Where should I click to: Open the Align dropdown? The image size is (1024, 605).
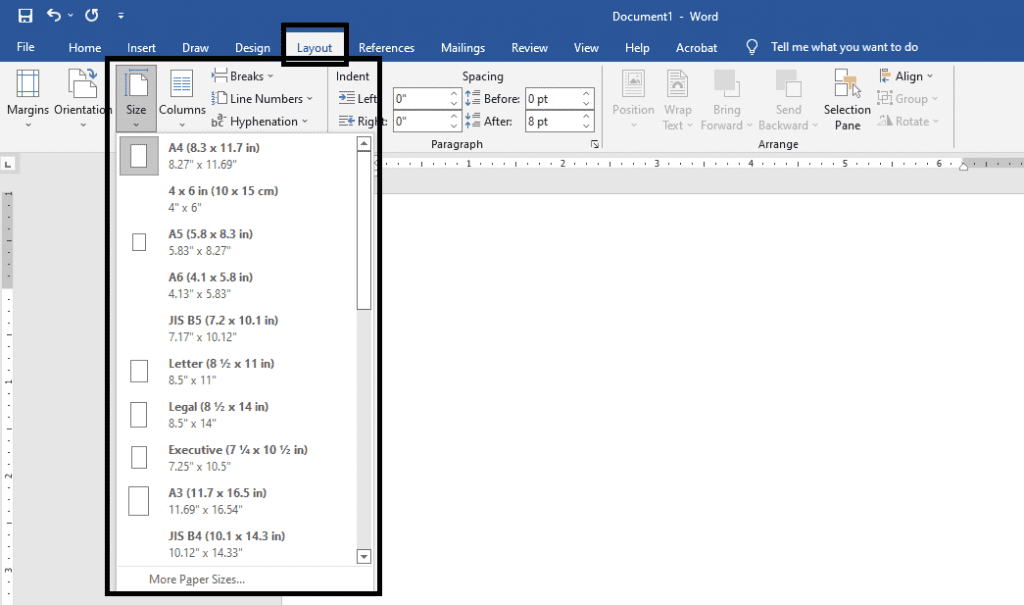906,76
